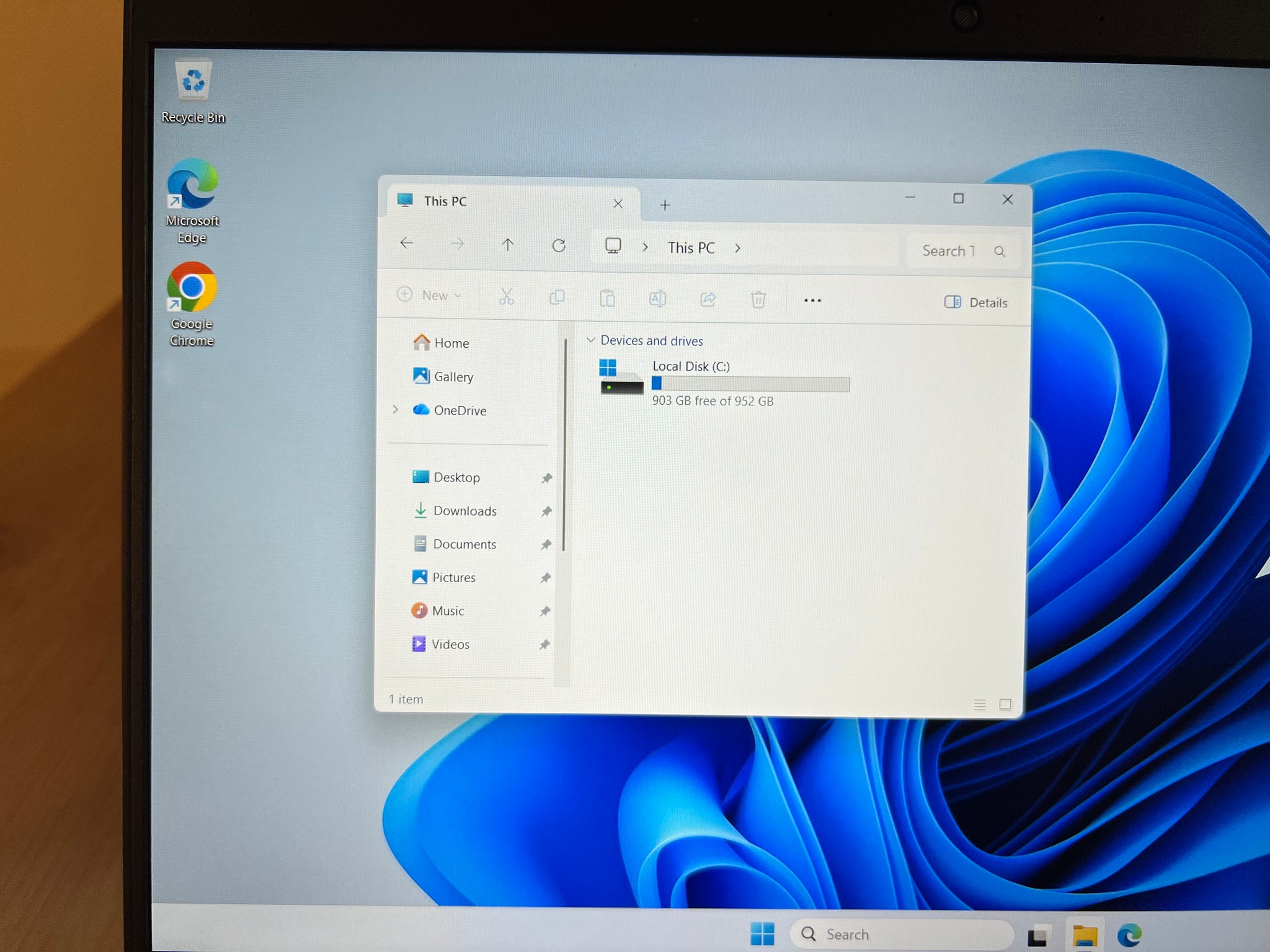Image resolution: width=1270 pixels, height=952 pixels.
Task: Unpin Desktop from Quick access
Action: coord(546,478)
